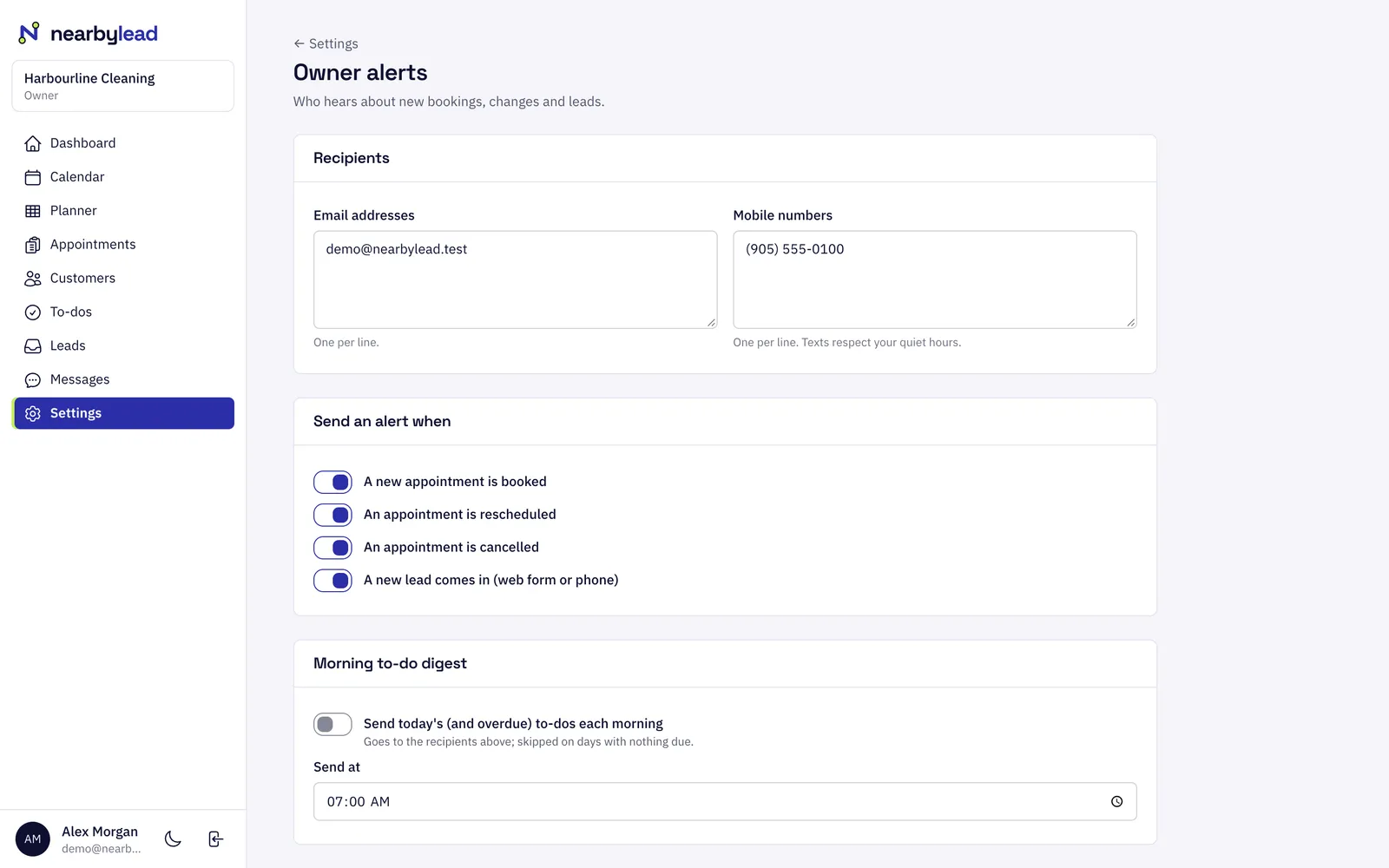
Task: Click the Owner alerts page title
Action: click(x=360, y=73)
